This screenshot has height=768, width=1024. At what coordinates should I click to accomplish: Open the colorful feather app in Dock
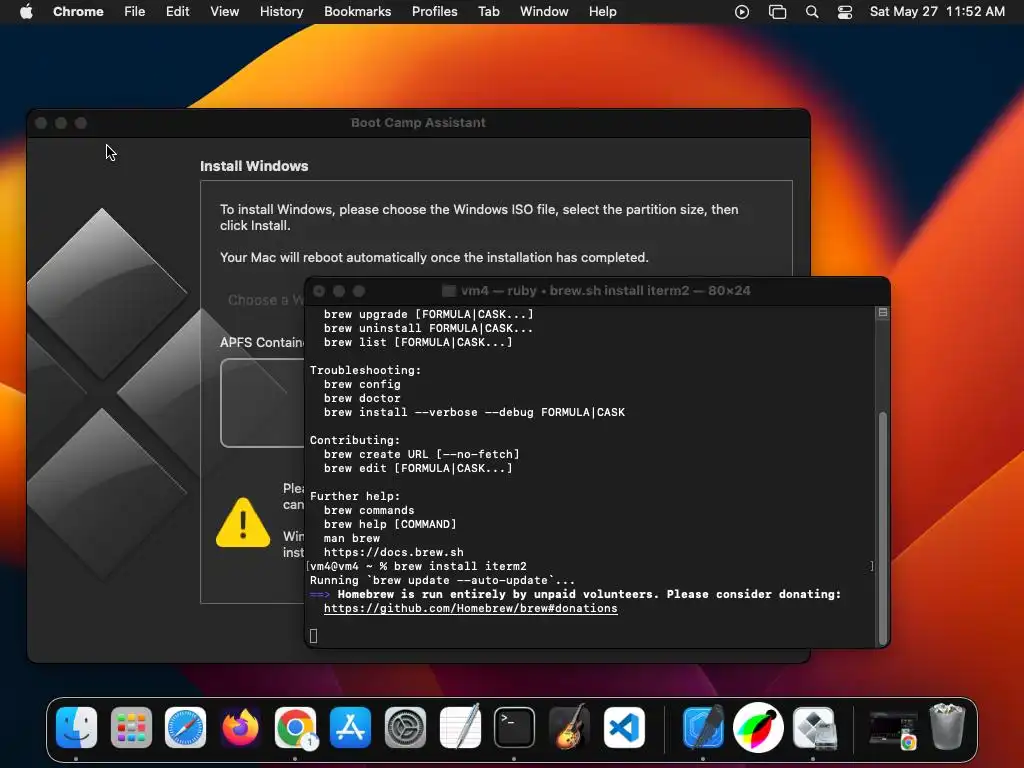tap(758, 727)
